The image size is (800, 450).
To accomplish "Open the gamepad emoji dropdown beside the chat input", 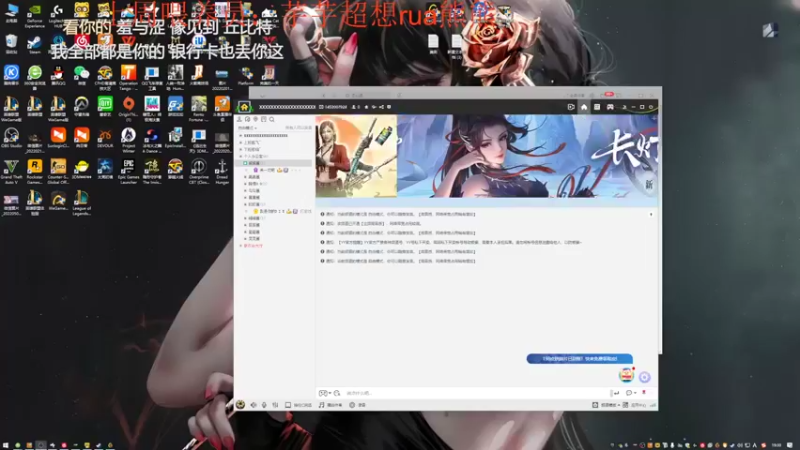I will tap(324, 393).
